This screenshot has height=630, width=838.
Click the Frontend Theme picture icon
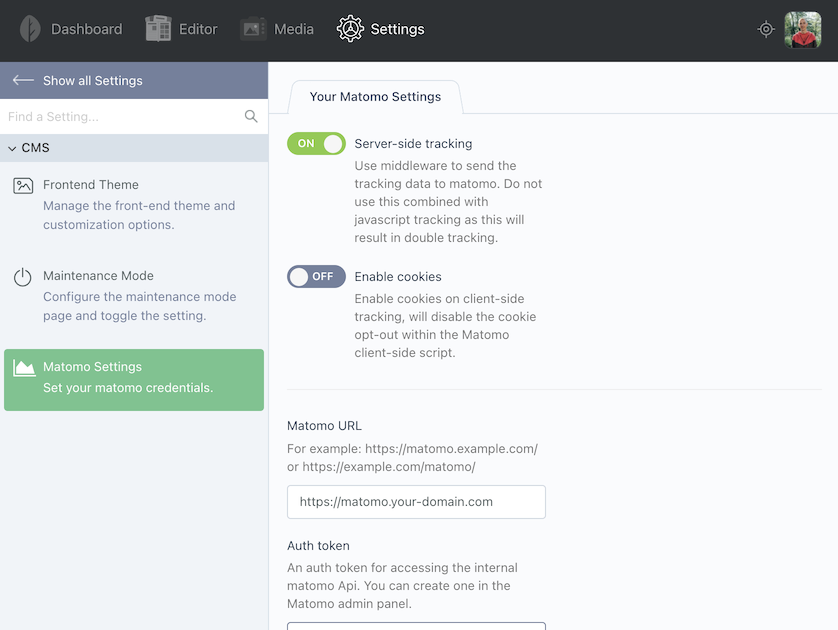[x=23, y=185]
